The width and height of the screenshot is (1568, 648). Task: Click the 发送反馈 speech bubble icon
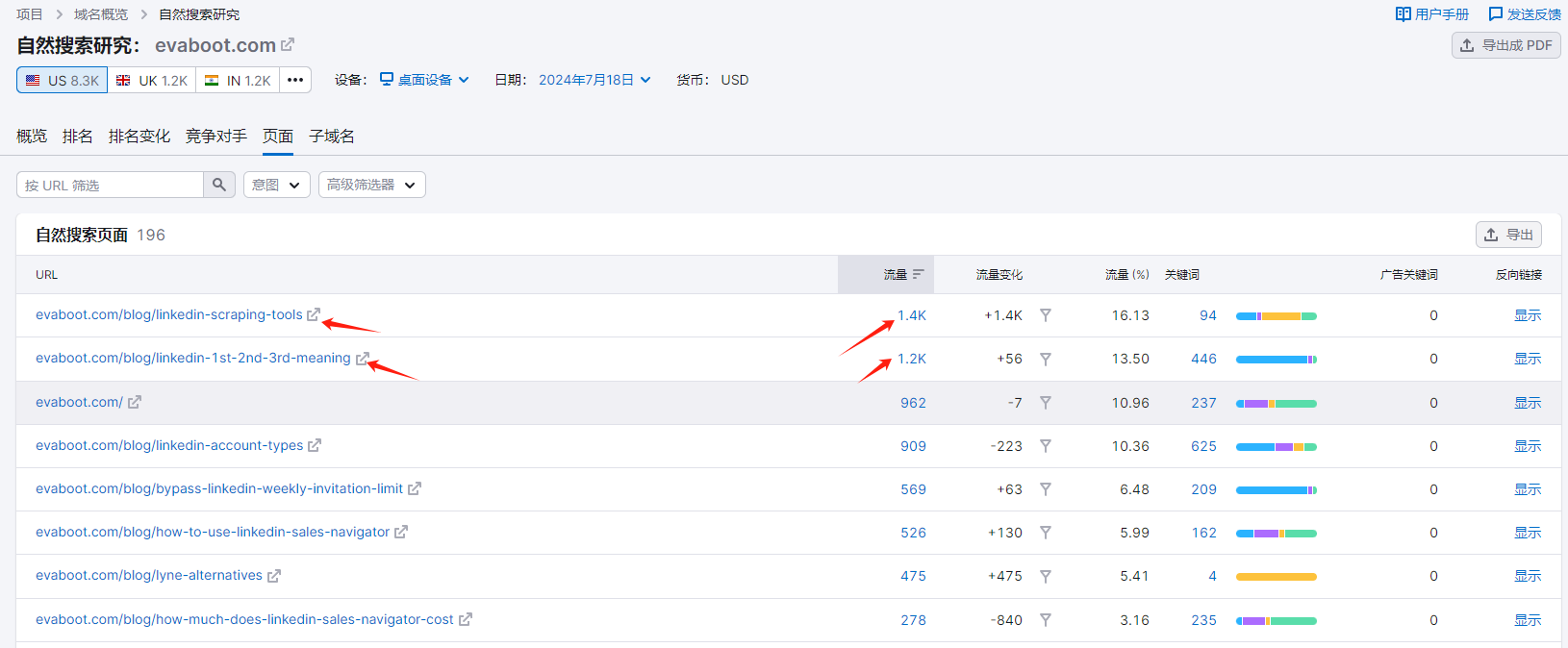(x=1496, y=14)
